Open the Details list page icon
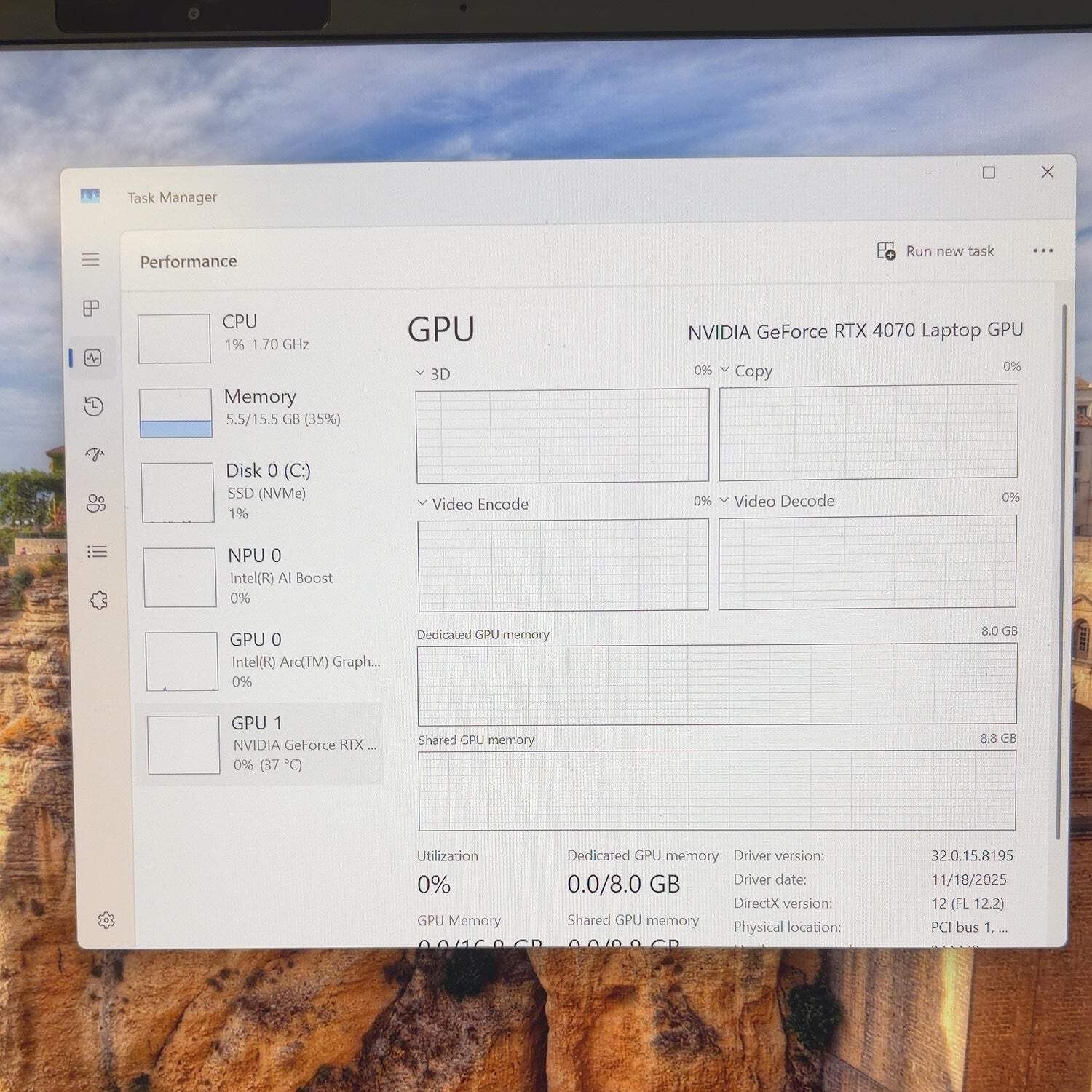This screenshot has height=1092, width=1092. point(98,552)
